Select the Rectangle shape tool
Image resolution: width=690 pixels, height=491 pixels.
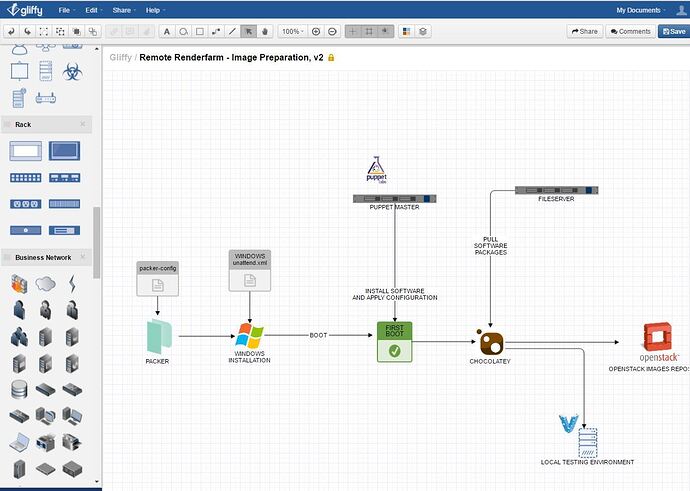tap(200, 31)
